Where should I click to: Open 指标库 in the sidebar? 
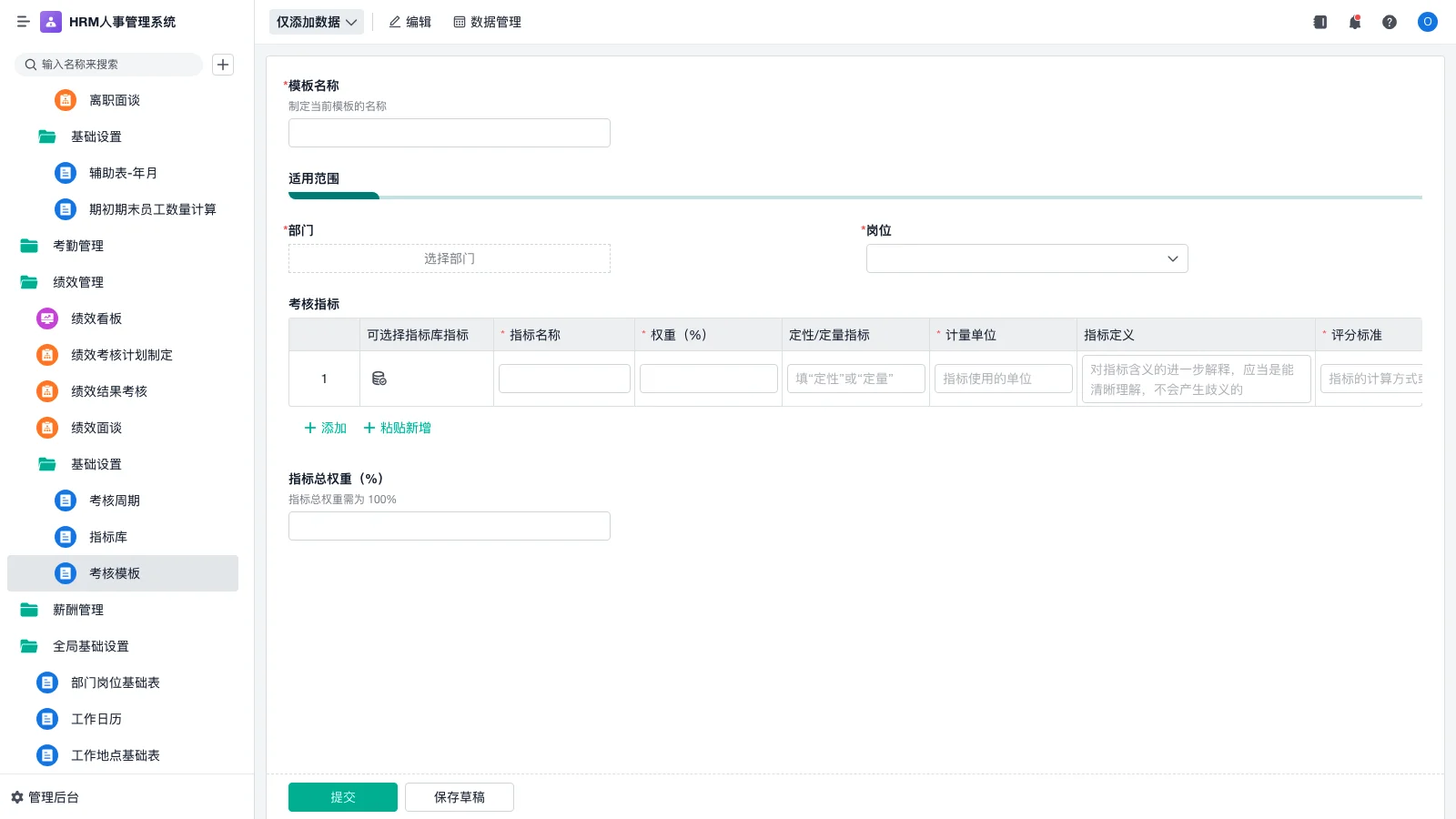click(107, 537)
